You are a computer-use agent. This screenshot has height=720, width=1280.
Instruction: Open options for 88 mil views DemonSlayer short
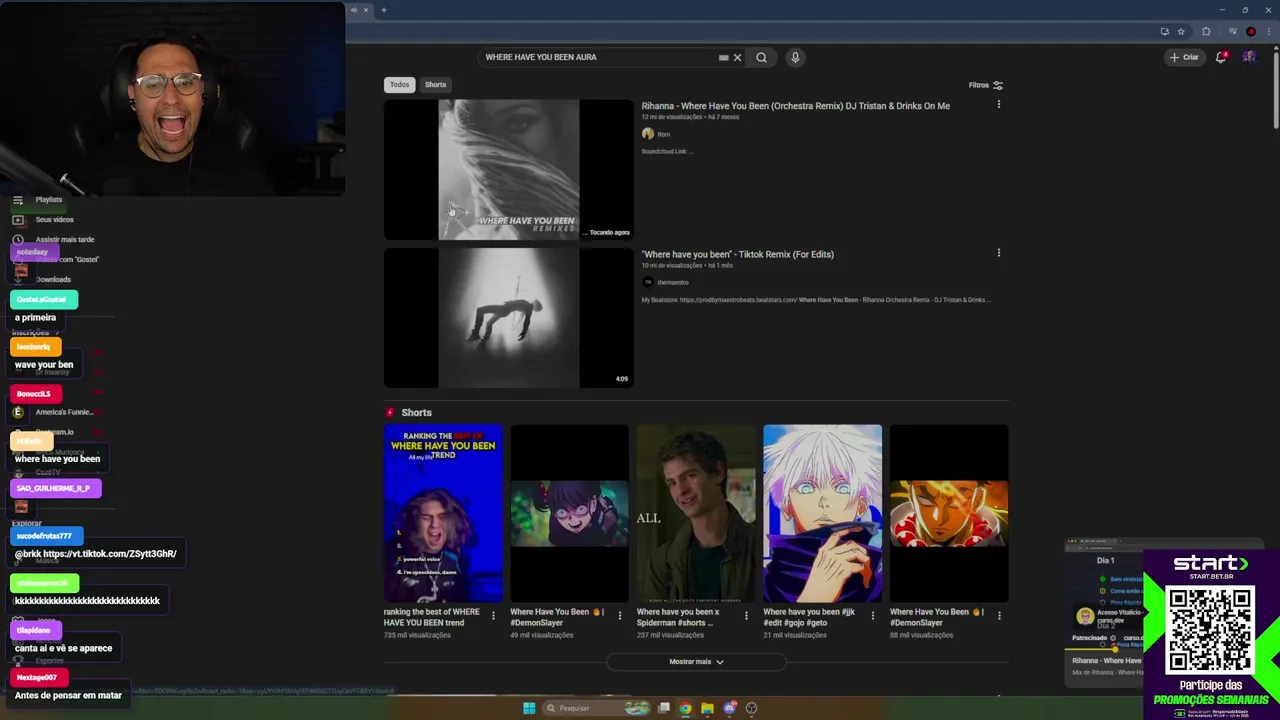[x=999, y=615]
